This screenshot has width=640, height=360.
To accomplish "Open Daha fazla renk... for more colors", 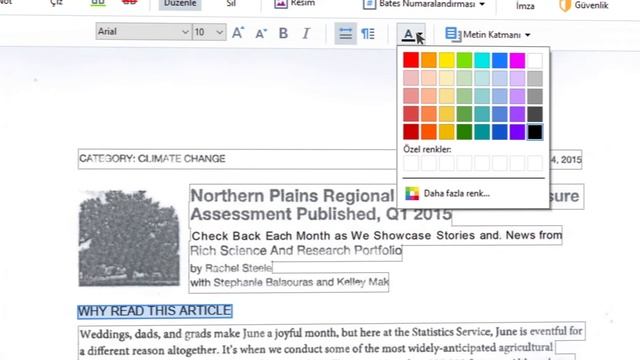I will (457, 193).
